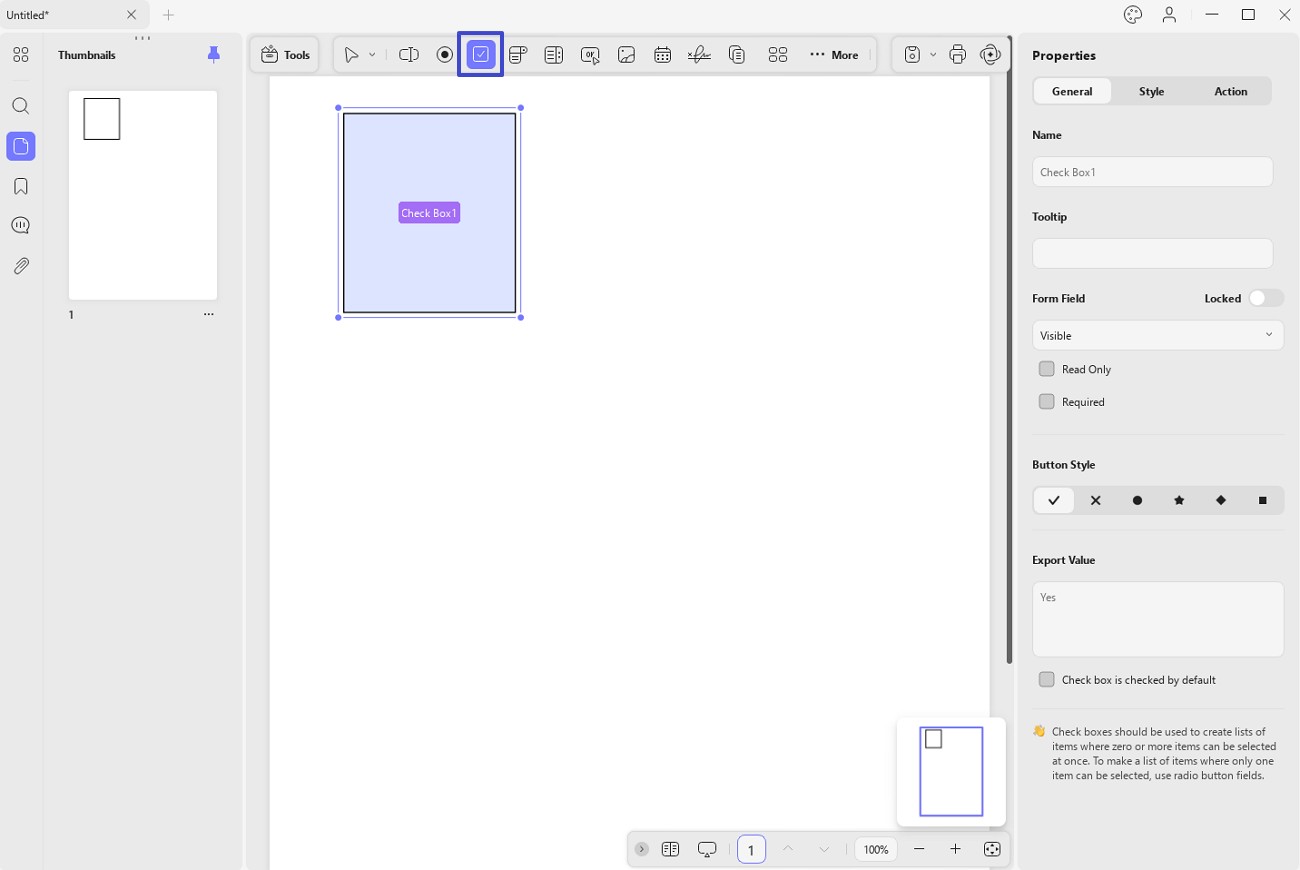Image resolution: width=1300 pixels, height=870 pixels.
Task: Choose the date field tool
Action: click(x=662, y=55)
